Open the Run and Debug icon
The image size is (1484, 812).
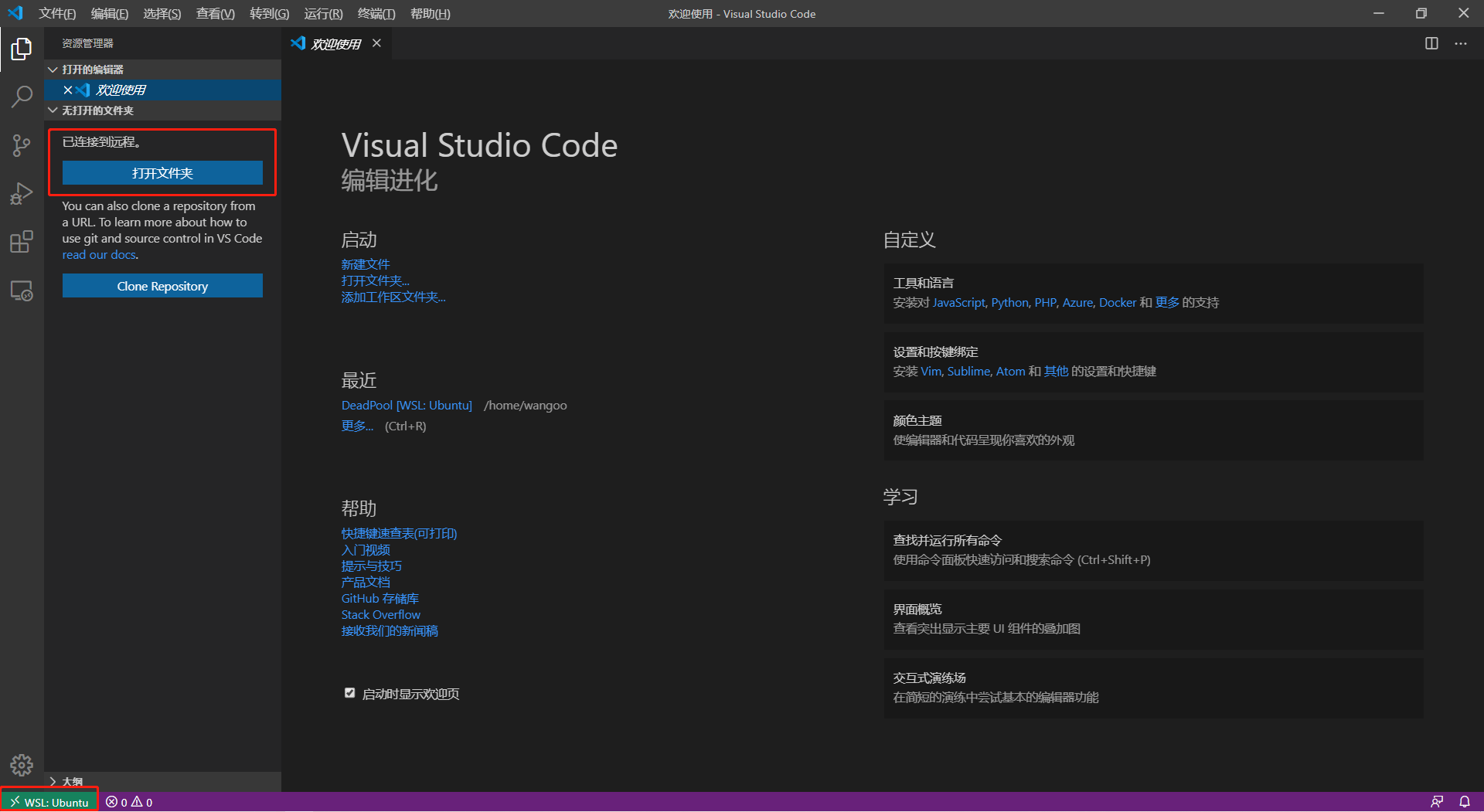pos(22,193)
